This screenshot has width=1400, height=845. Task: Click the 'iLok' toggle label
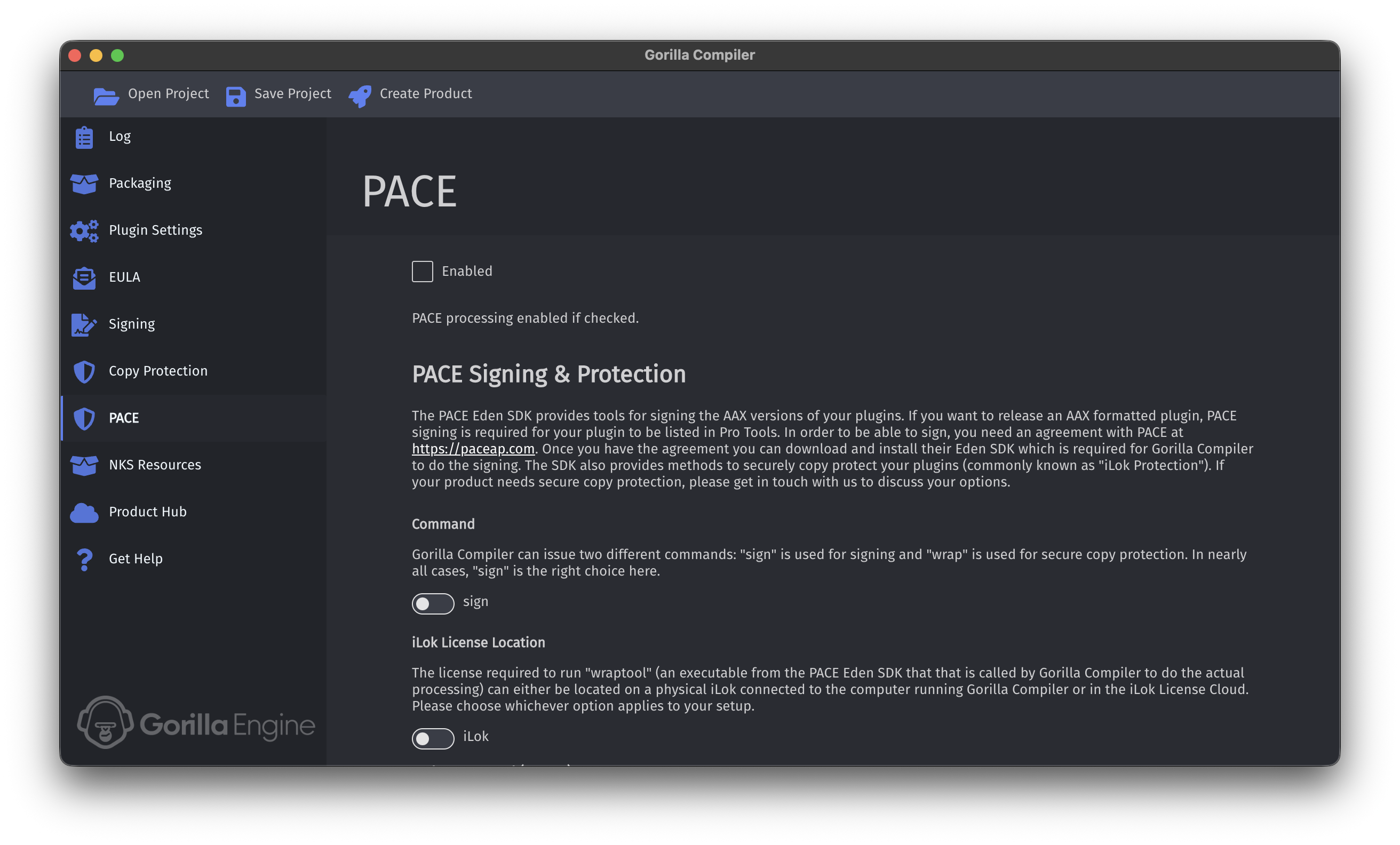pos(475,737)
